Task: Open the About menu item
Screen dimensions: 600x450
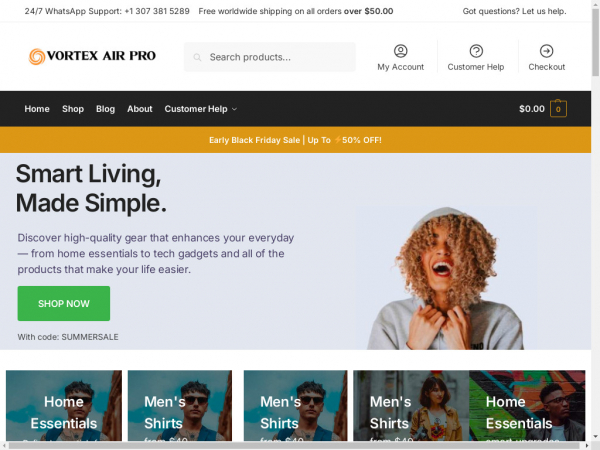Action: [x=140, y=109]
